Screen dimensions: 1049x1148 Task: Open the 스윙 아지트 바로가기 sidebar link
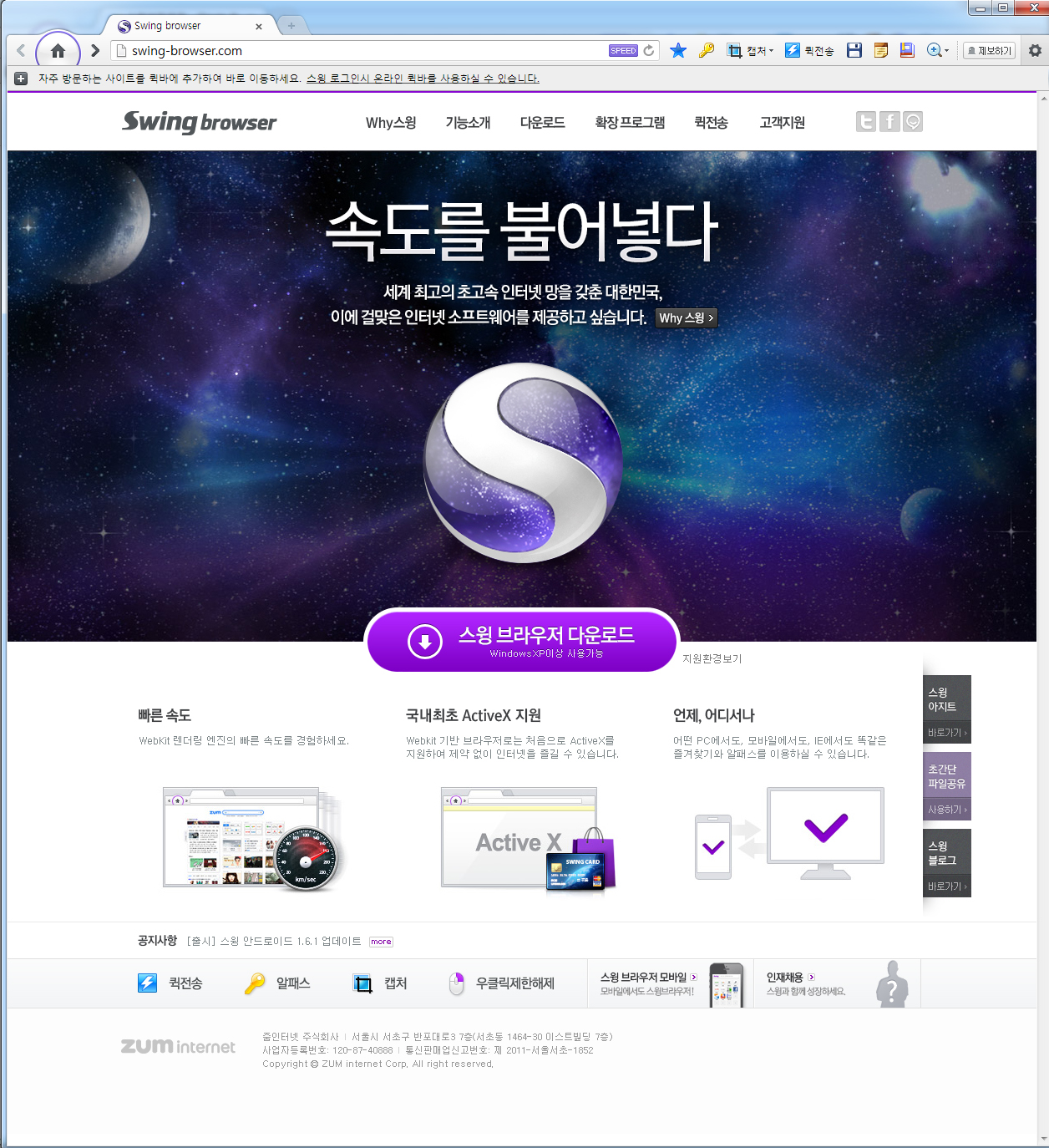click(x=947, y=709)
